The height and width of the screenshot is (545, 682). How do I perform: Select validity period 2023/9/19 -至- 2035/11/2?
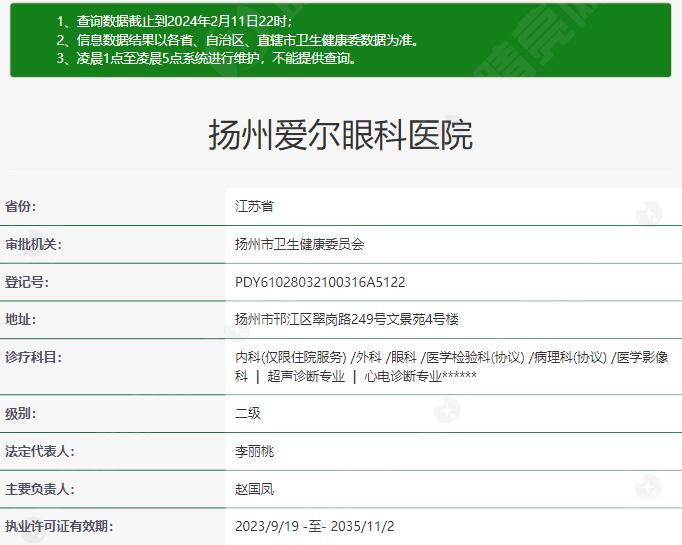pos(314,526)
